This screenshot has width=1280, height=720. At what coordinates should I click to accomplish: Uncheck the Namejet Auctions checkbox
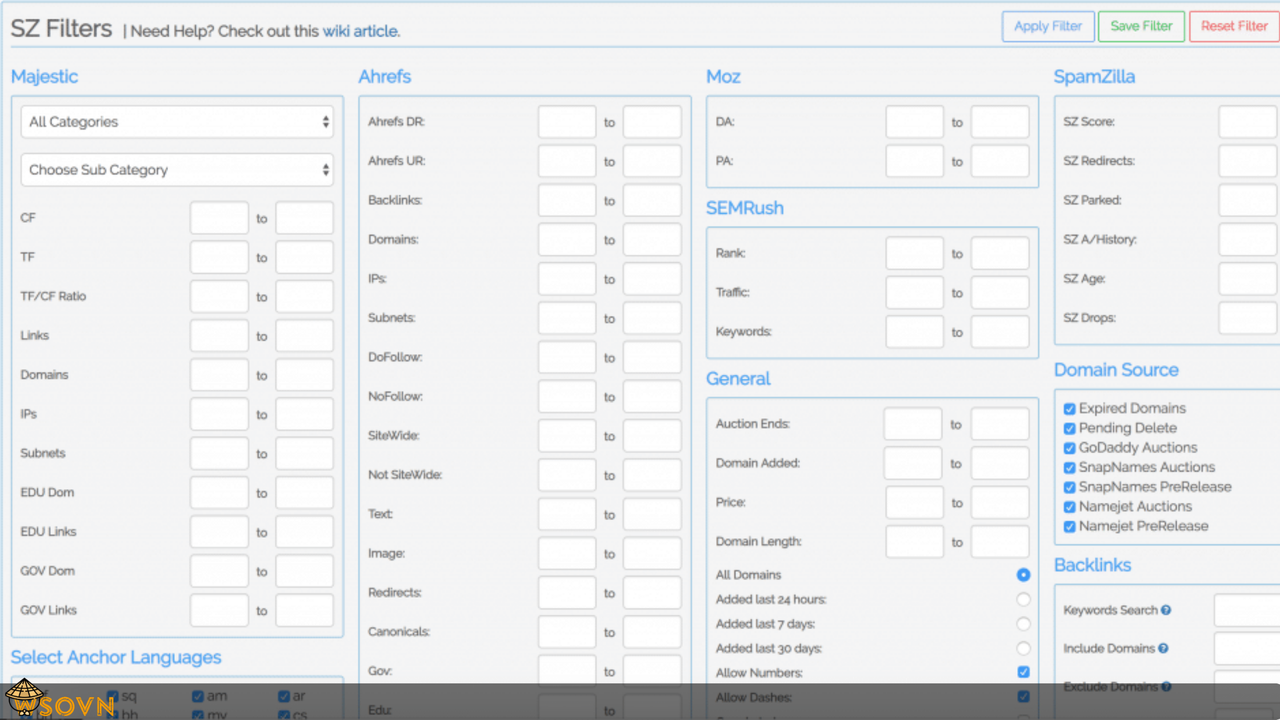click(1070, 507)
